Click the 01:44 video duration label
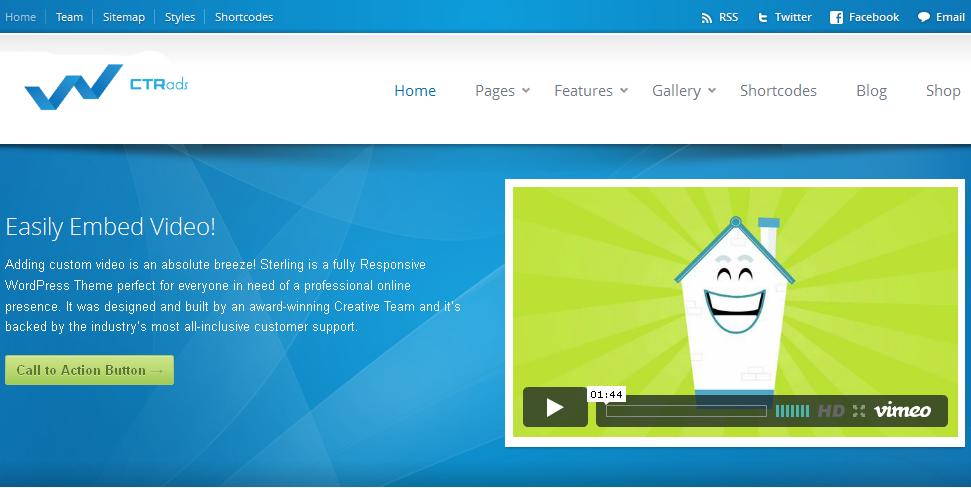The image size is (971, 488). coord(606,394)
